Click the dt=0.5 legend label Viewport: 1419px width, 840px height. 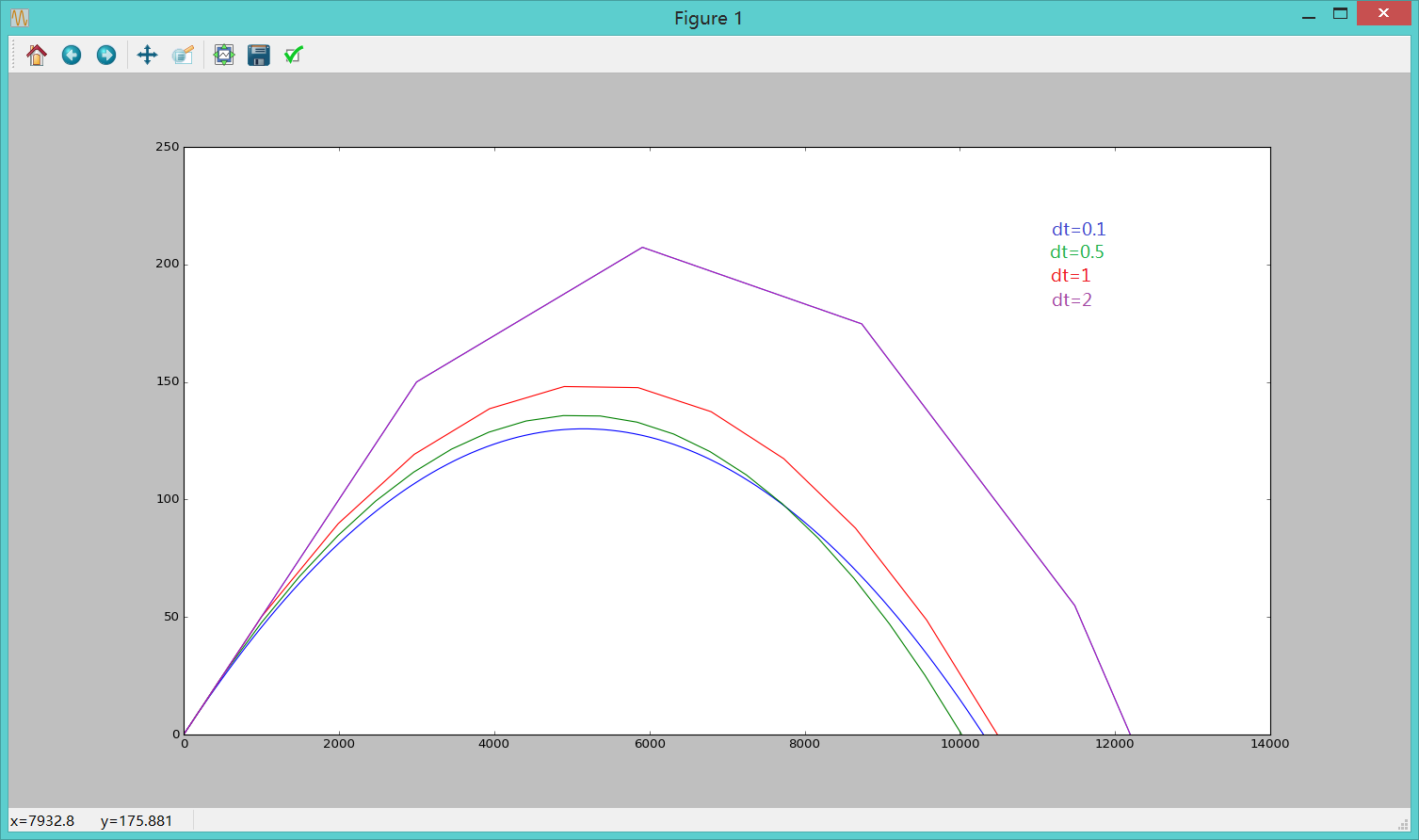click(1077, 252)
